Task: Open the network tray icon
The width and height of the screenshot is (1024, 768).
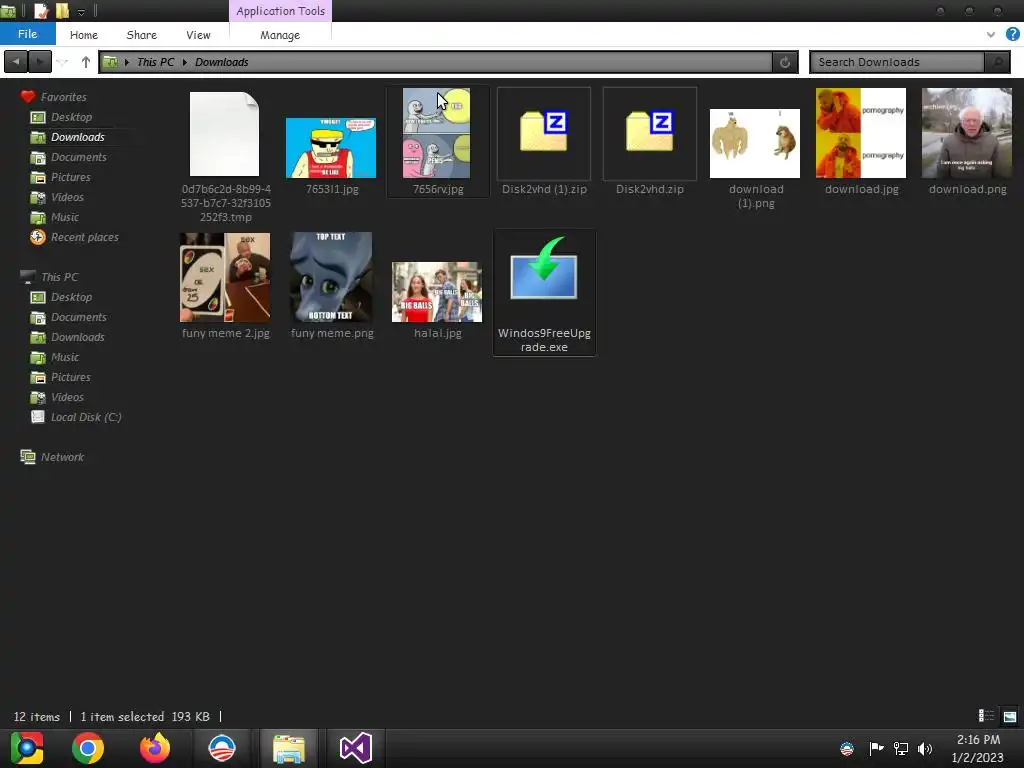Action: point(901,748)
